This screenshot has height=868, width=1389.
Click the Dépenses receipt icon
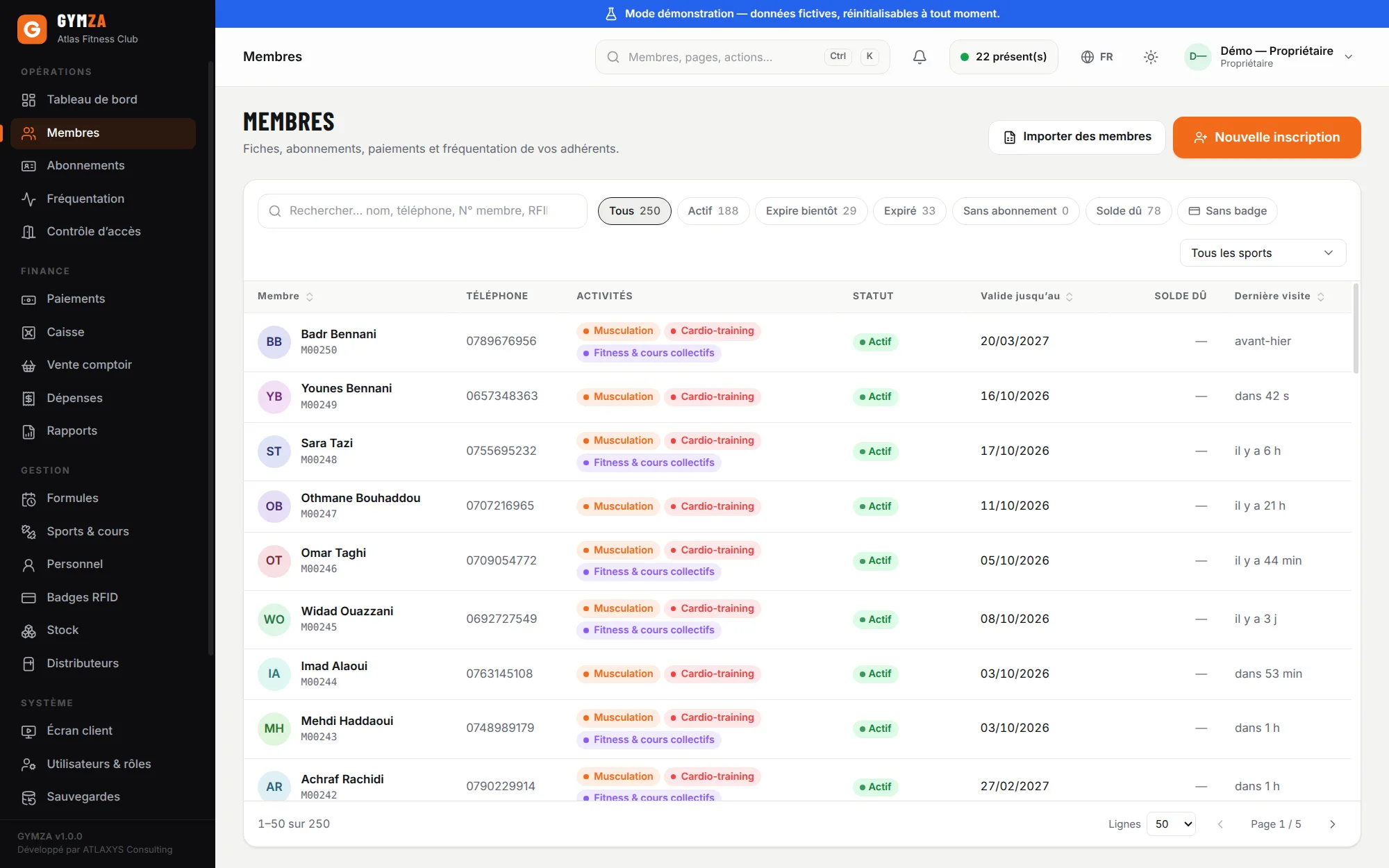click(x=28, y=399)
